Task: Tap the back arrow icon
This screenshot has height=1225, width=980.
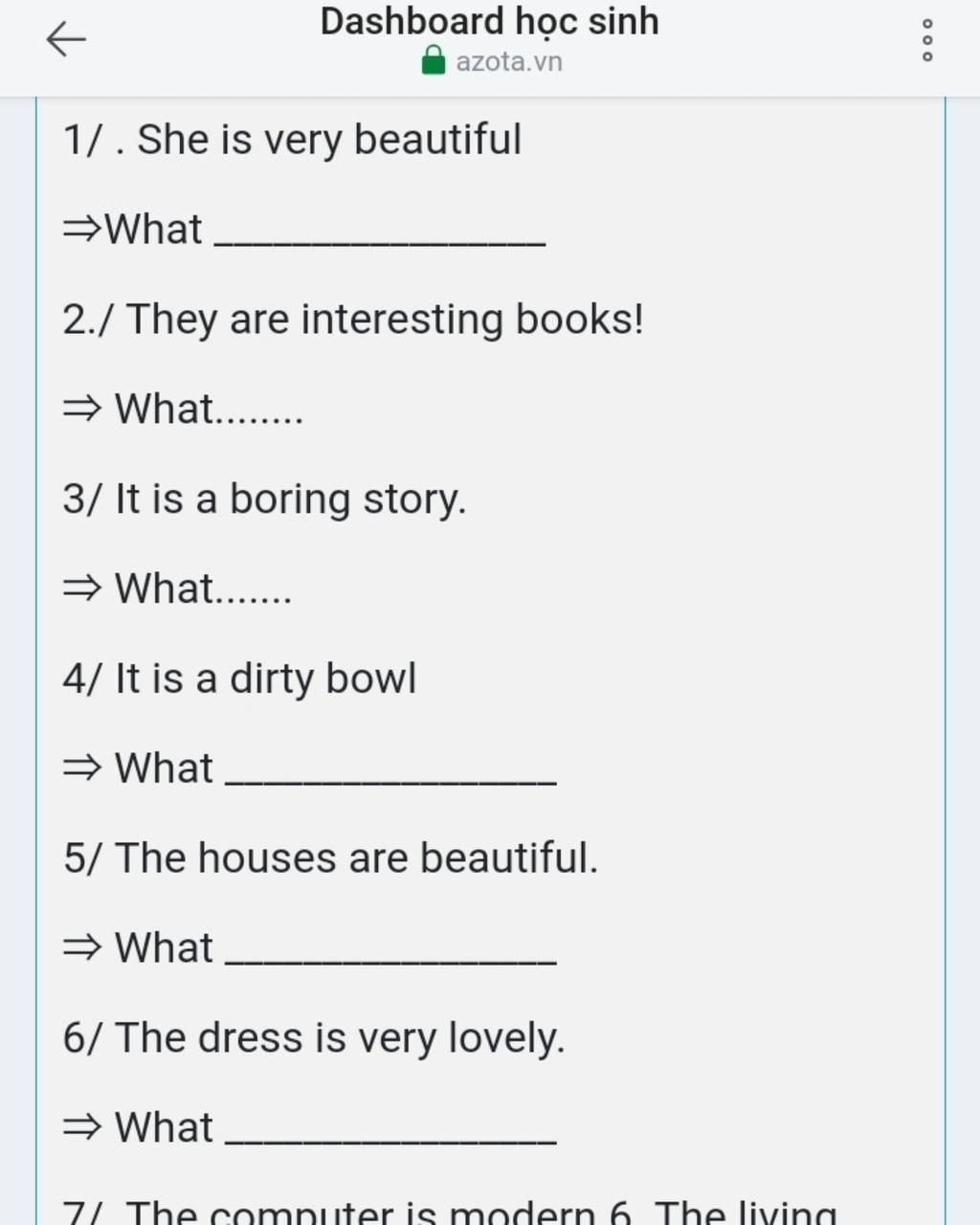Action: [x=66, y=39]
